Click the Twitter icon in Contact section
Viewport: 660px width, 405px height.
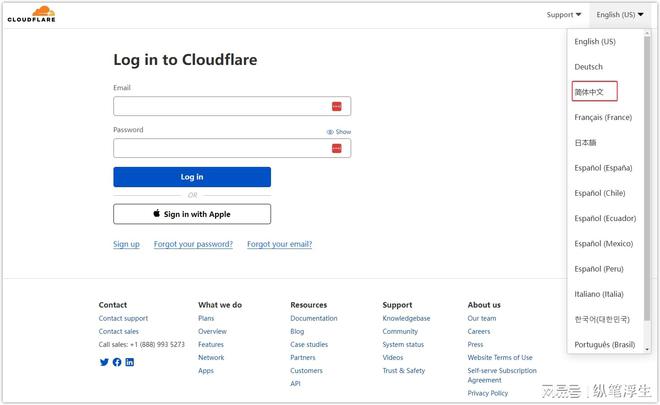click(x=104, y=362)
